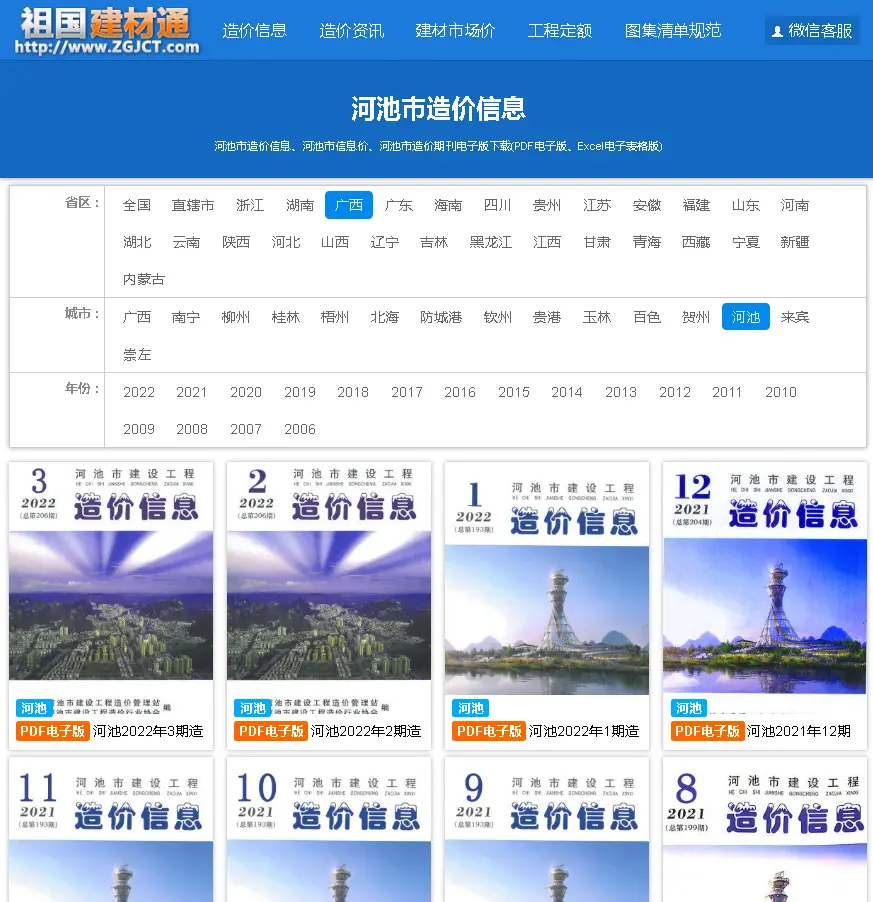Click the 祖国建材通 site logo
The width and height of the screenshot is (873, 902).
tap(107, 30)
